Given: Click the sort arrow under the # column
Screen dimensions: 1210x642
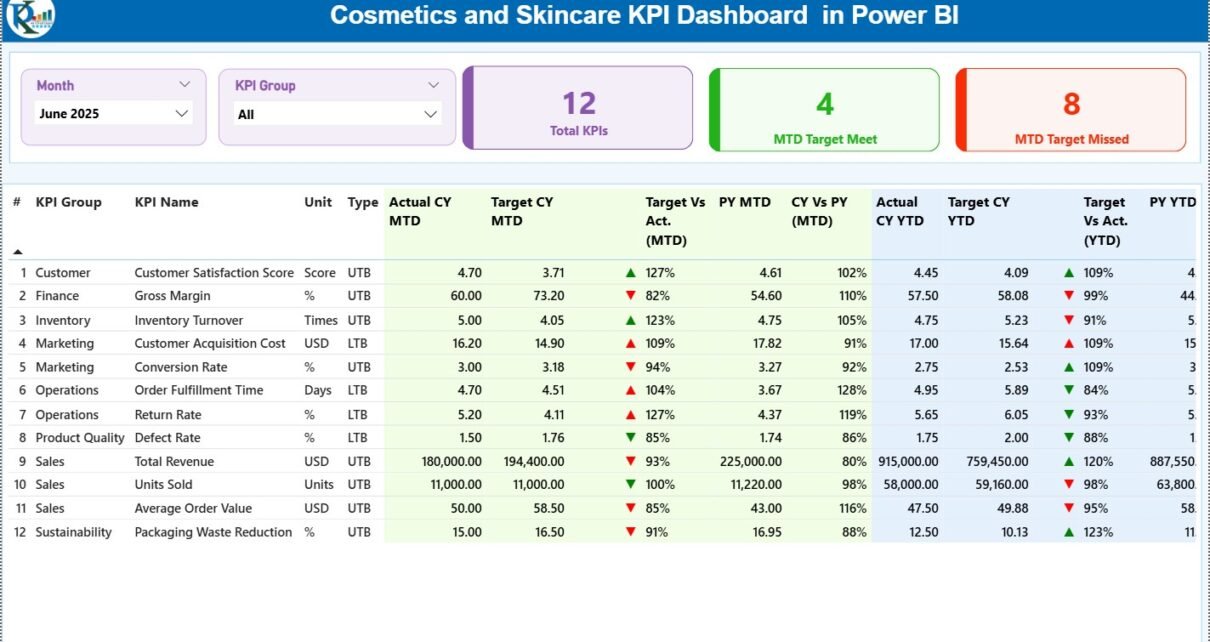Looking at the screenshot, I should (17, 252).
